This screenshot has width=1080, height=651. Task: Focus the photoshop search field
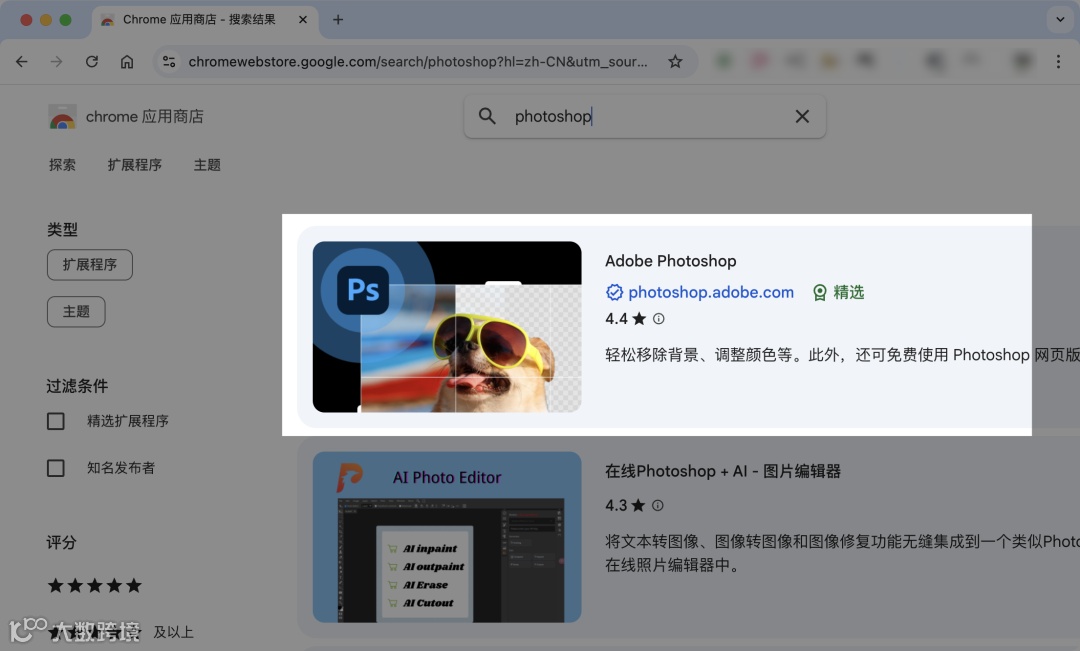click(645, 116)
